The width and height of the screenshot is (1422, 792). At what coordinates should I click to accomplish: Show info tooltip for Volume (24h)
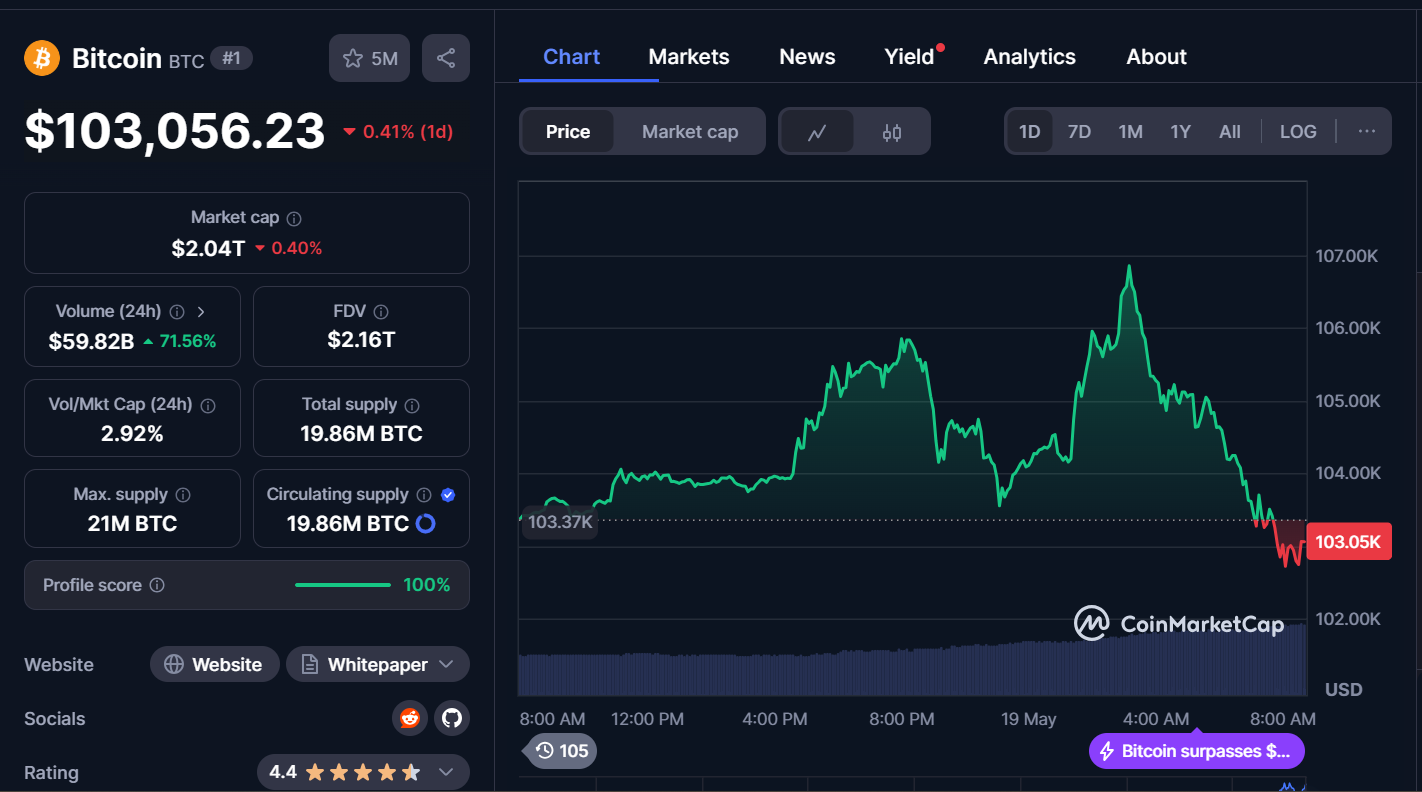177,312
